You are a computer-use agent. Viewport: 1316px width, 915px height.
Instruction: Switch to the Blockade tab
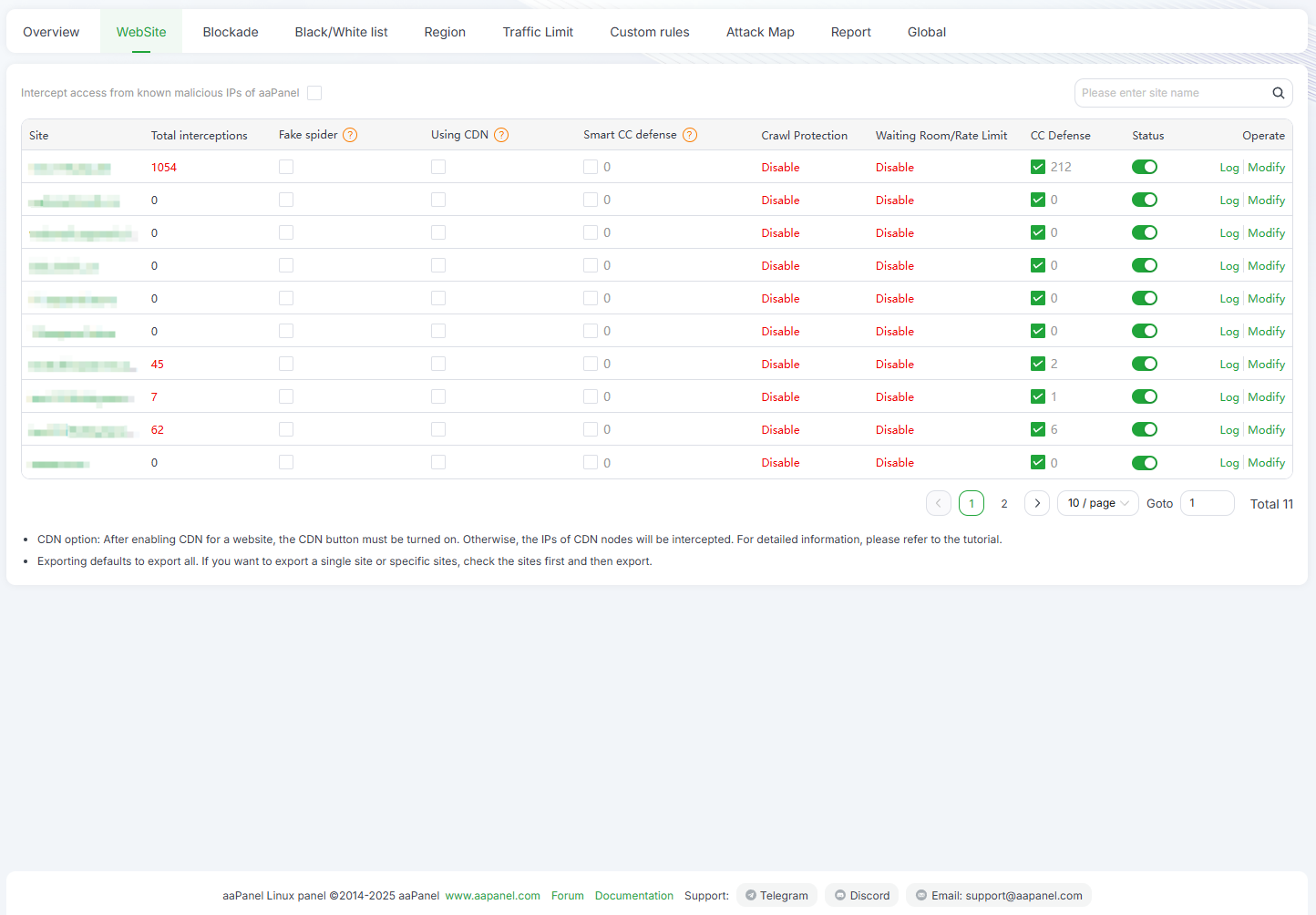231,32
